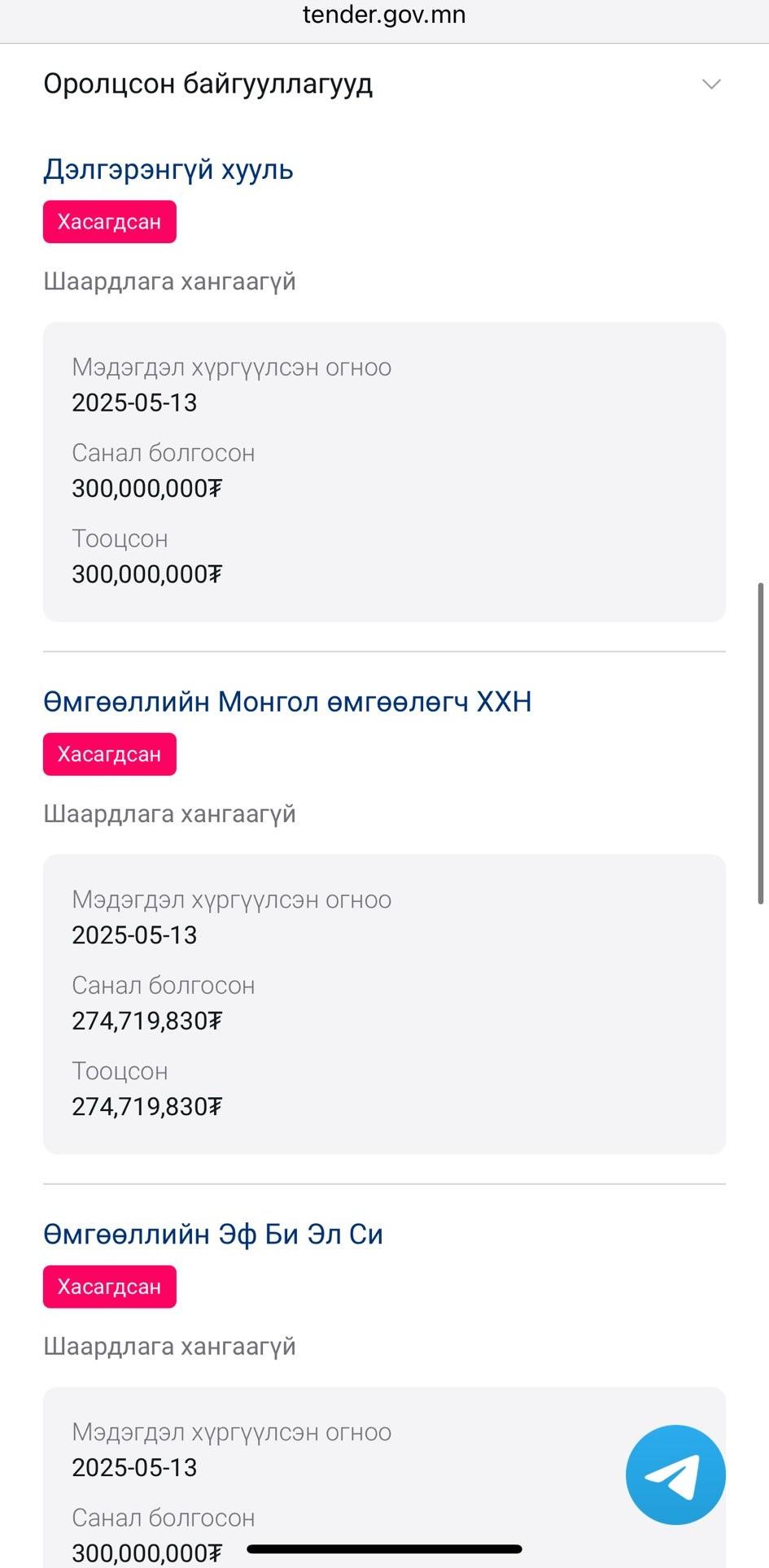Open the Дэлгэрэнгүй хууль organization link
769x1568 pixels.
168,170
